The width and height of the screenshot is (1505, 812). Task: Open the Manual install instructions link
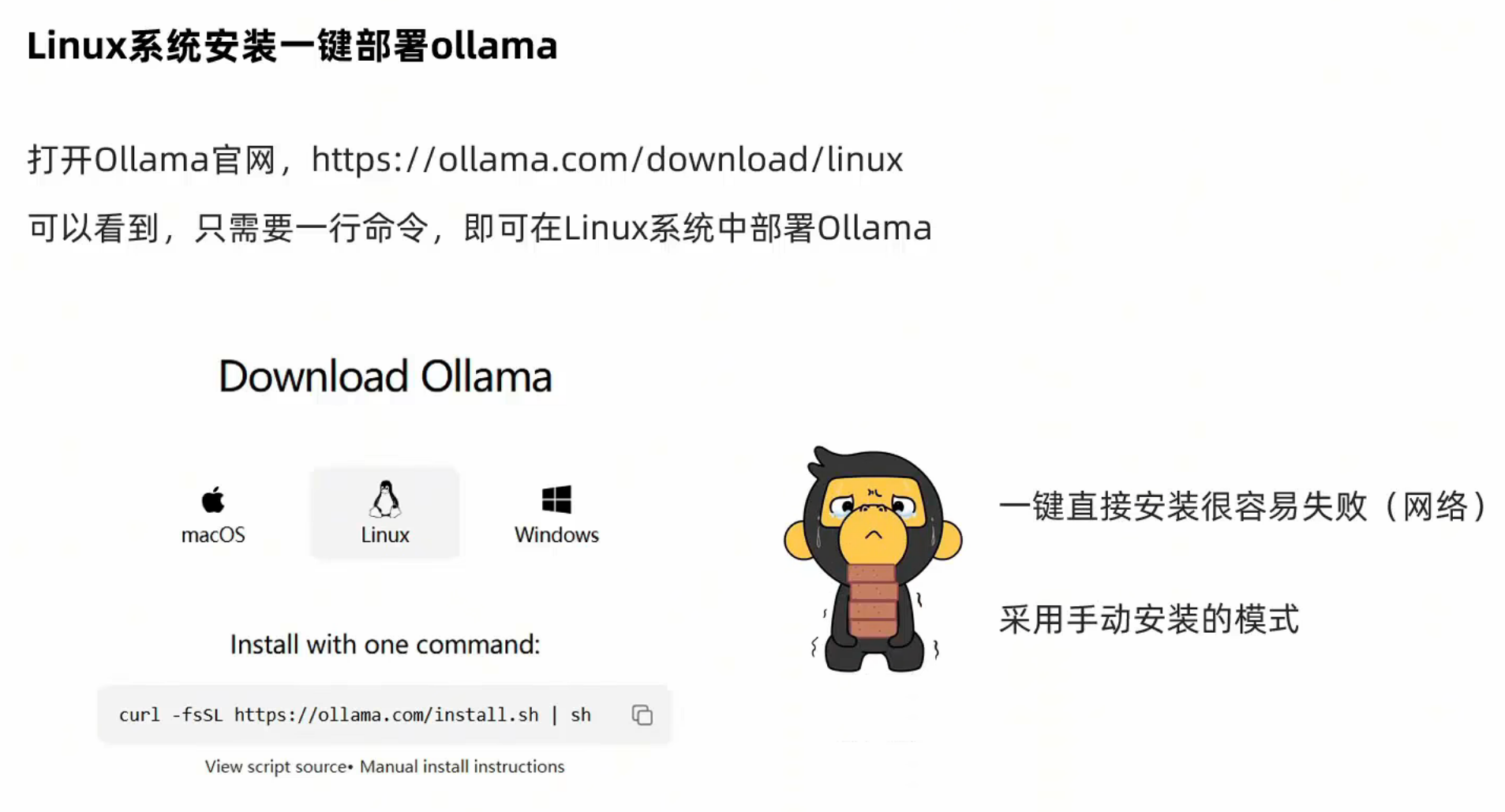tap(462, 766)
